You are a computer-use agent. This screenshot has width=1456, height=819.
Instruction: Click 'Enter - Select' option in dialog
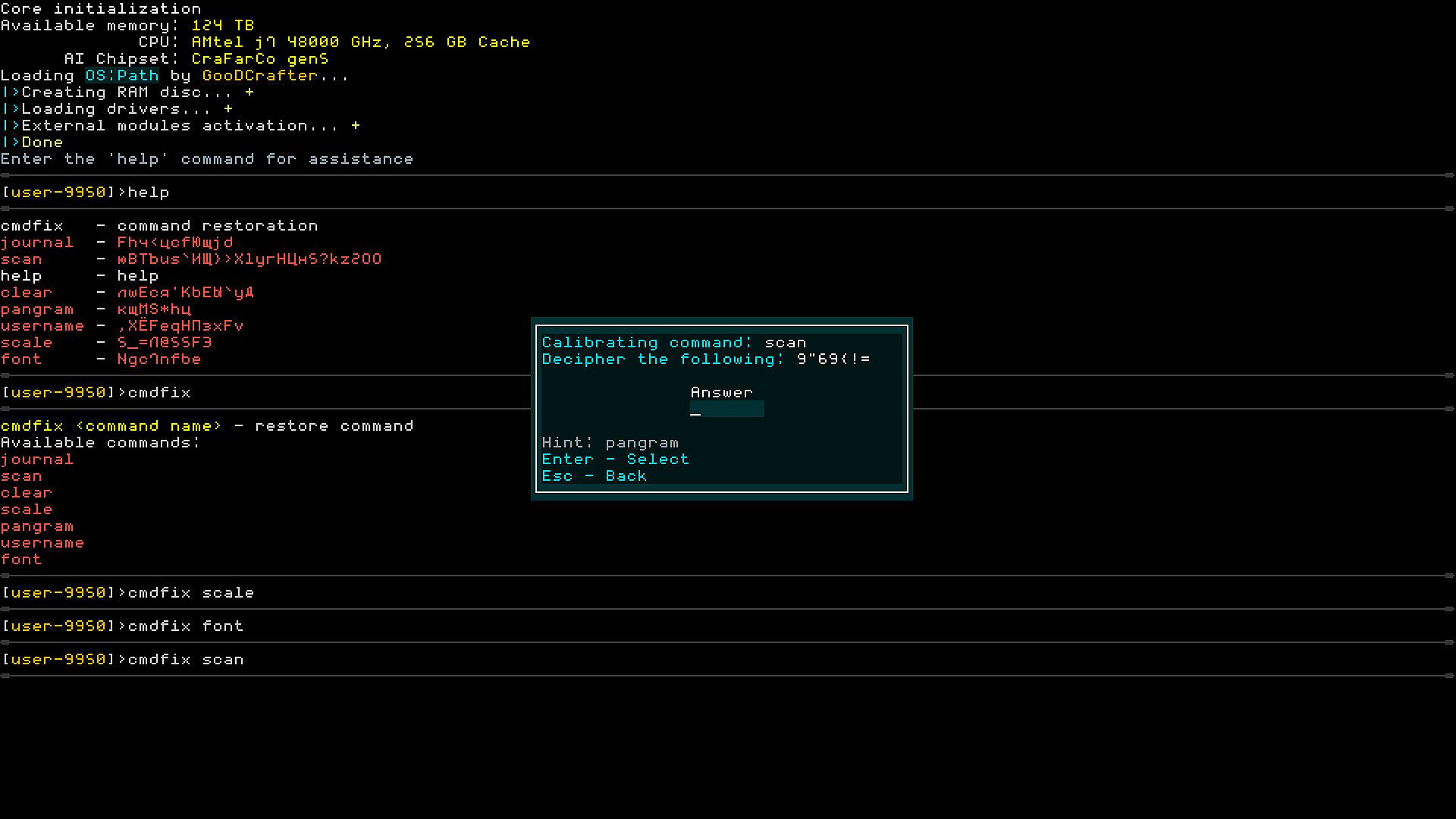615,460
